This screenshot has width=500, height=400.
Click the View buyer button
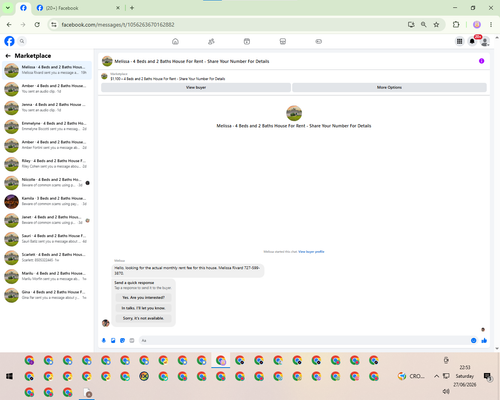196,87
